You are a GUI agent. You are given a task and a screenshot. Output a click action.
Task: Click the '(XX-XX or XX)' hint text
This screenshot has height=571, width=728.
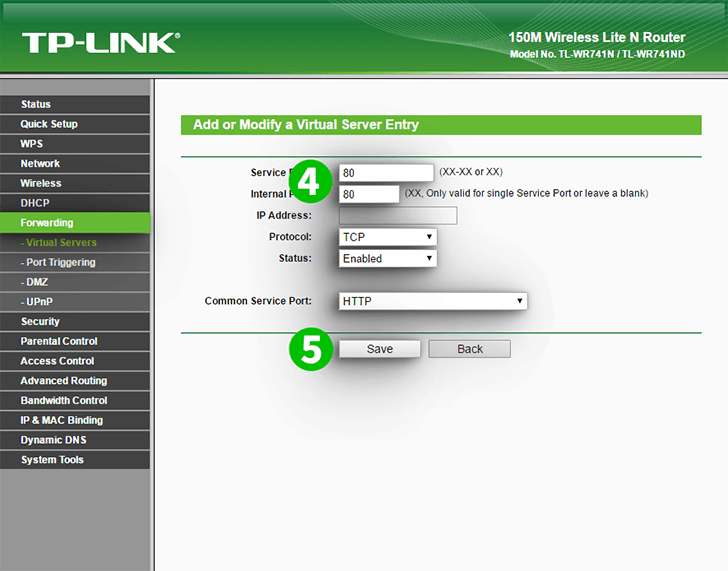(x=471, y=172)
